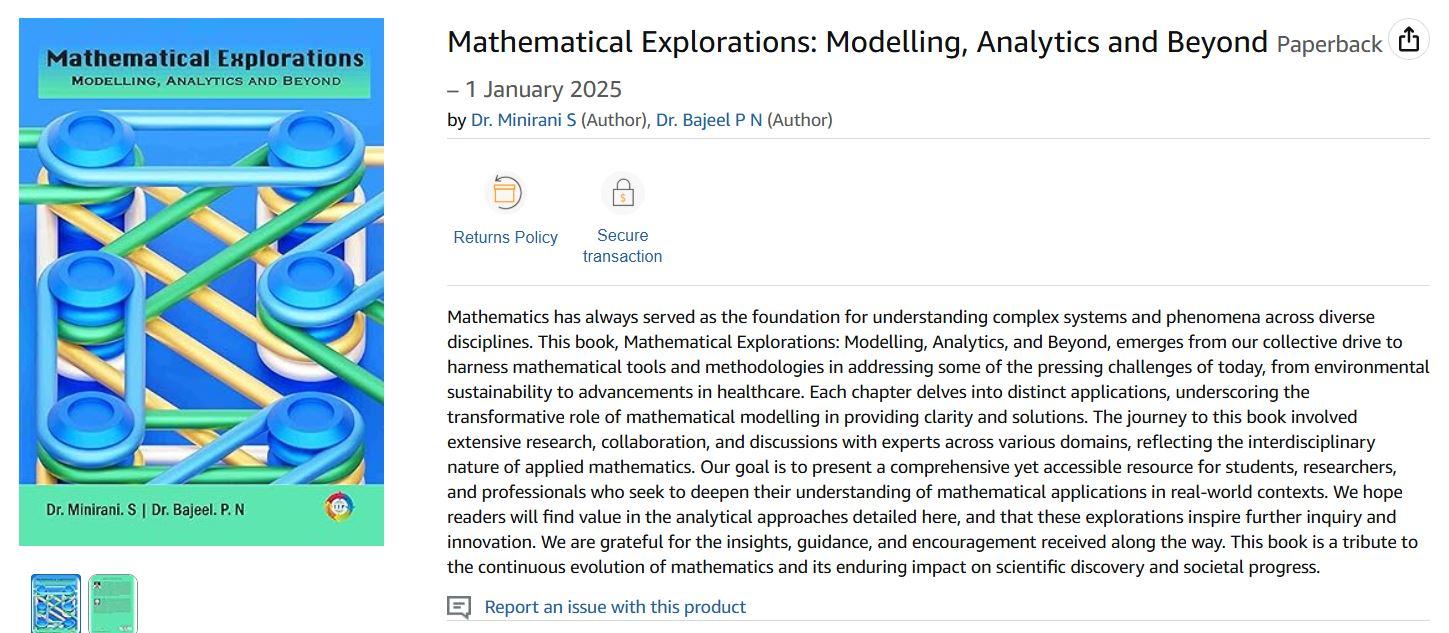Open Dr. Minirani S author page
Image resolution: width=1449 pixels, height=633 pixels.
[x=524, y=120]
